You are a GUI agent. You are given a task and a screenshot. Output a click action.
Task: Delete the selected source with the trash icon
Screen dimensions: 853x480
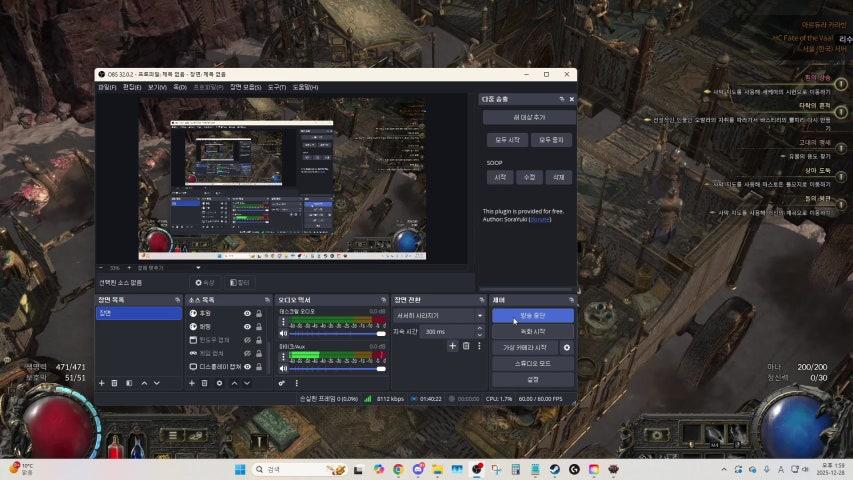click(x=205, y=383)
